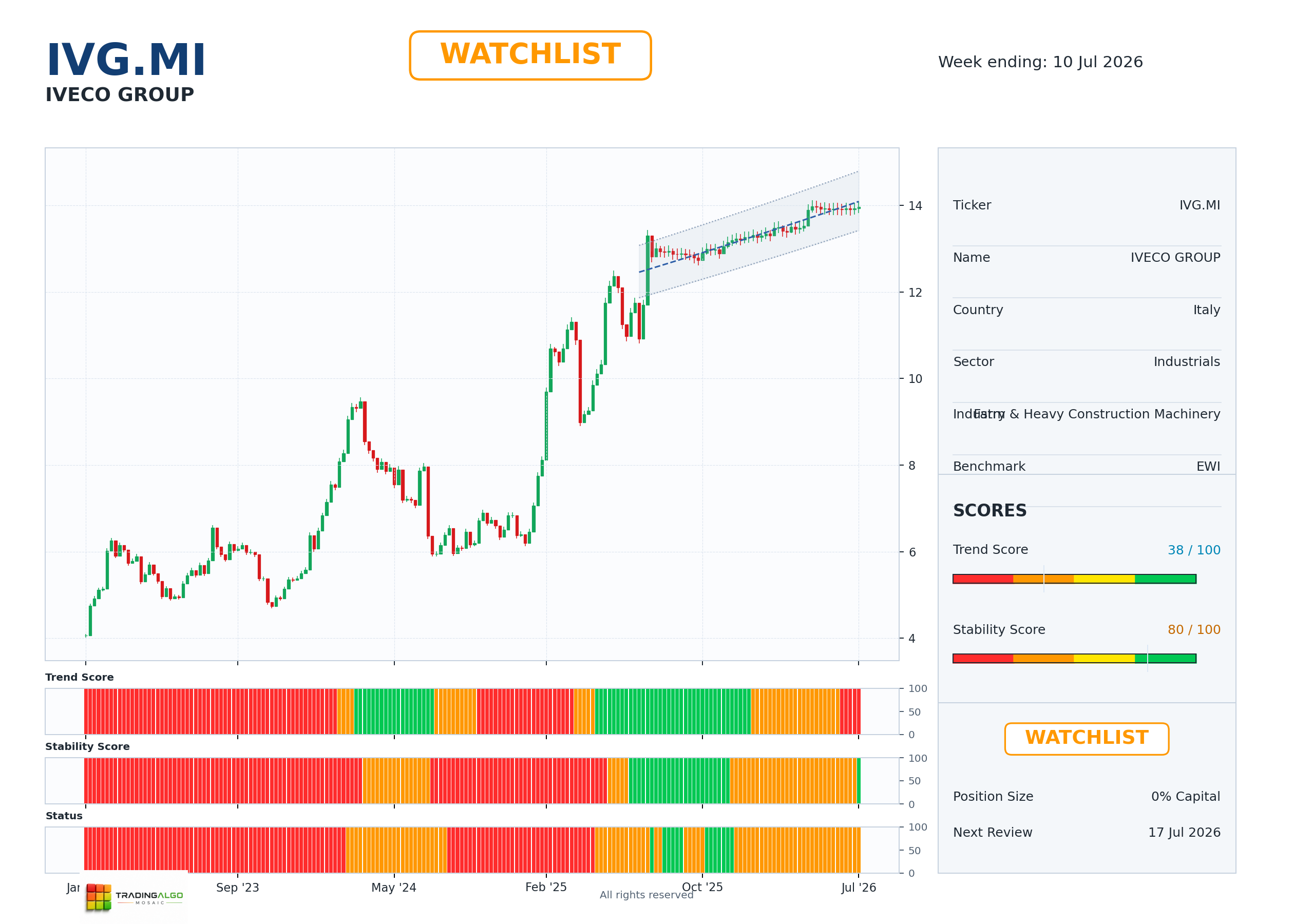1294x924 pixels.
Task: Click the Ticker field label
Action: 972,205
